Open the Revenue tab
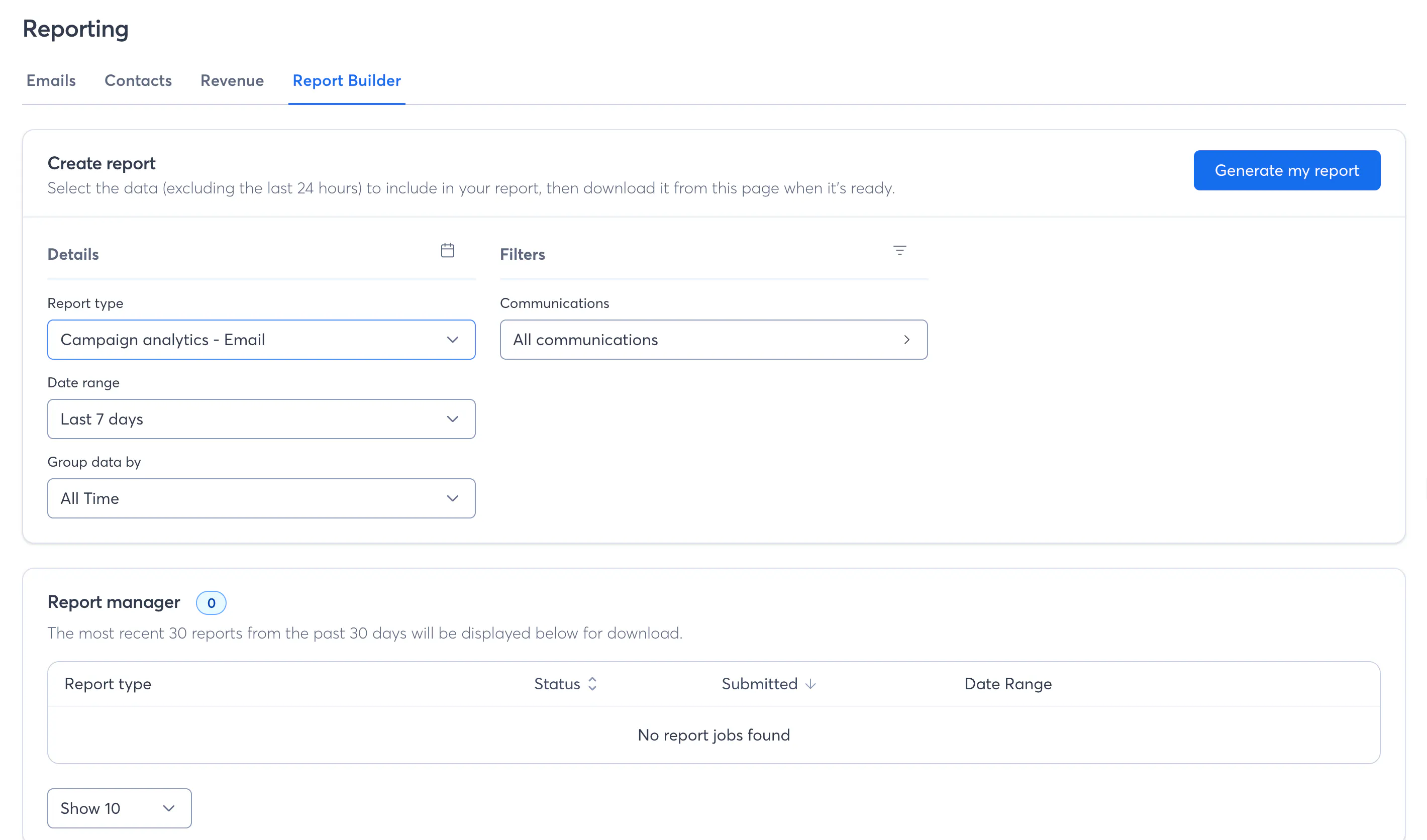 (x=232, y=80)
